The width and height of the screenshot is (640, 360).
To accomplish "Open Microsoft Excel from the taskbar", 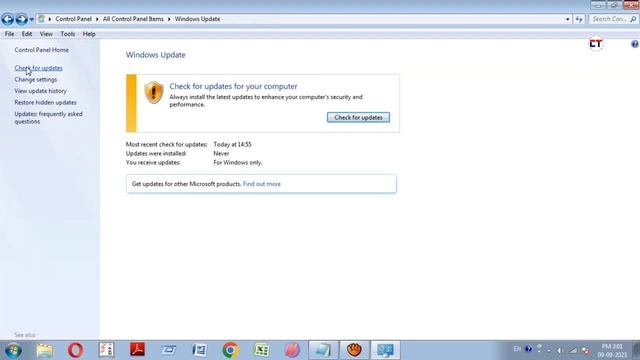I will coord(262,350).
